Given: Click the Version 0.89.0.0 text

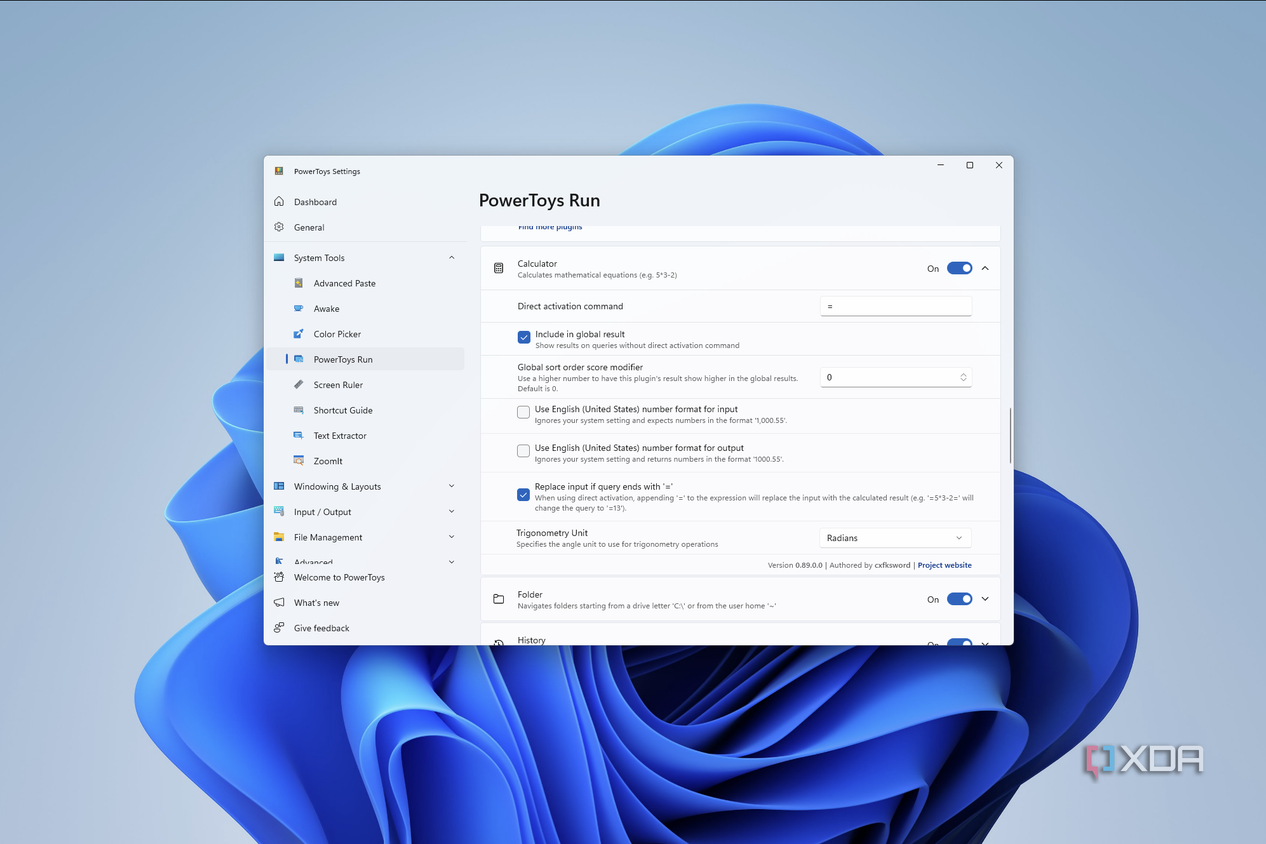Looking at the screenshot, I should click(795, 565).
